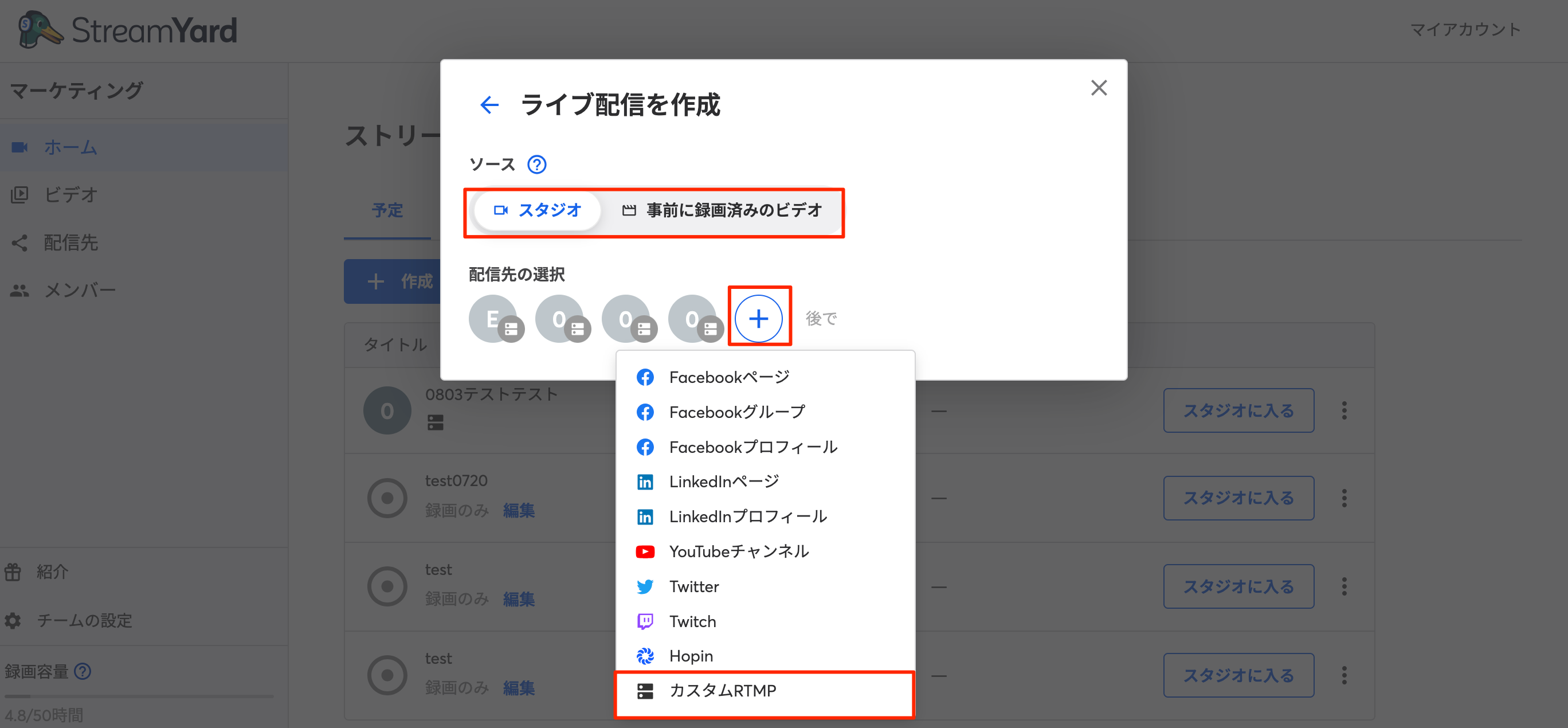The width and height of the screenshot is (1568, 728).
Task: Click 編集 link under test0720
Action: 519,510
